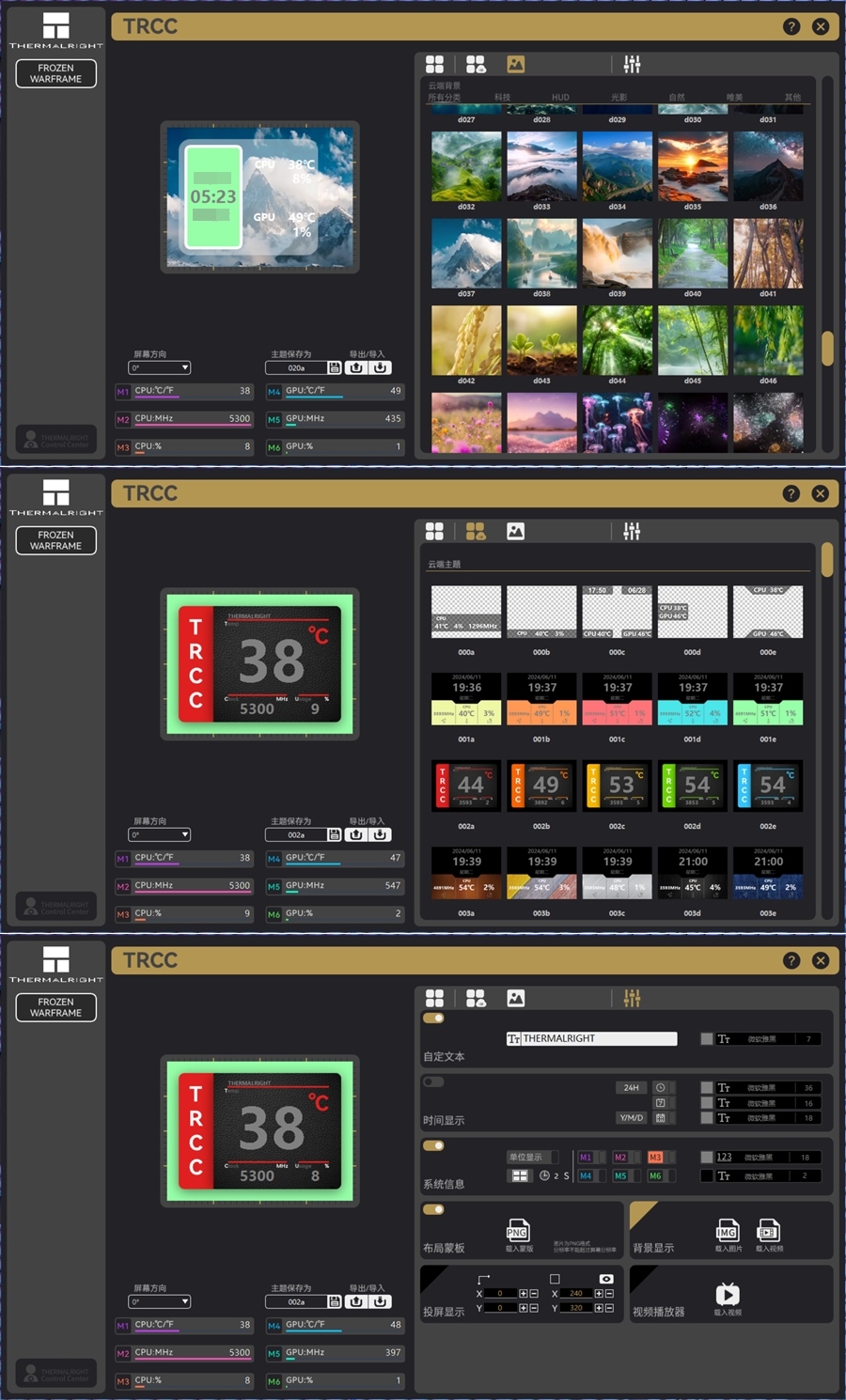Click the clock icon beside 24H
The height and width of the screenshot is (1400, 846).
660,1087
